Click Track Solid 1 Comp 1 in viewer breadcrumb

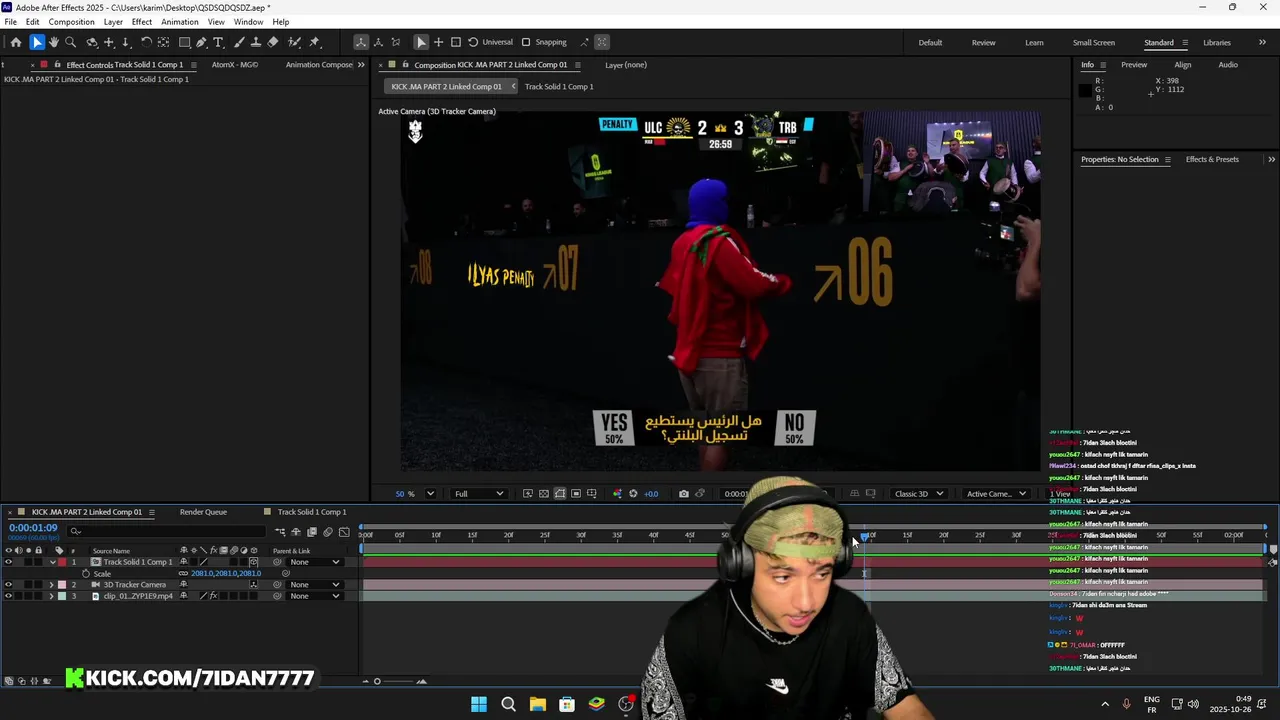(559, 86)
